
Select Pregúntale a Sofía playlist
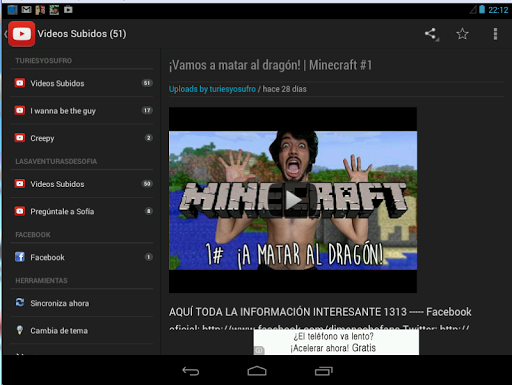click(x=82, y=211)
